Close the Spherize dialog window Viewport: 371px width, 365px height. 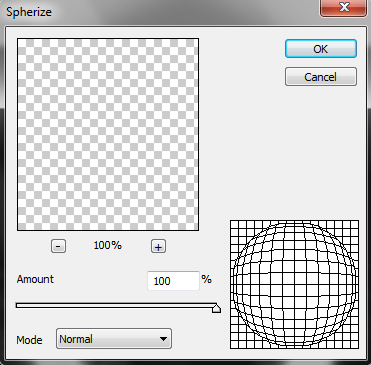coord(344,7)
